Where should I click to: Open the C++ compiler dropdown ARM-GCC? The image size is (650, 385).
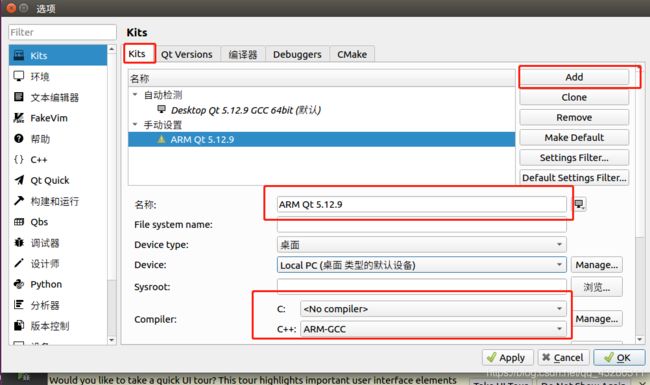[433, 329]
